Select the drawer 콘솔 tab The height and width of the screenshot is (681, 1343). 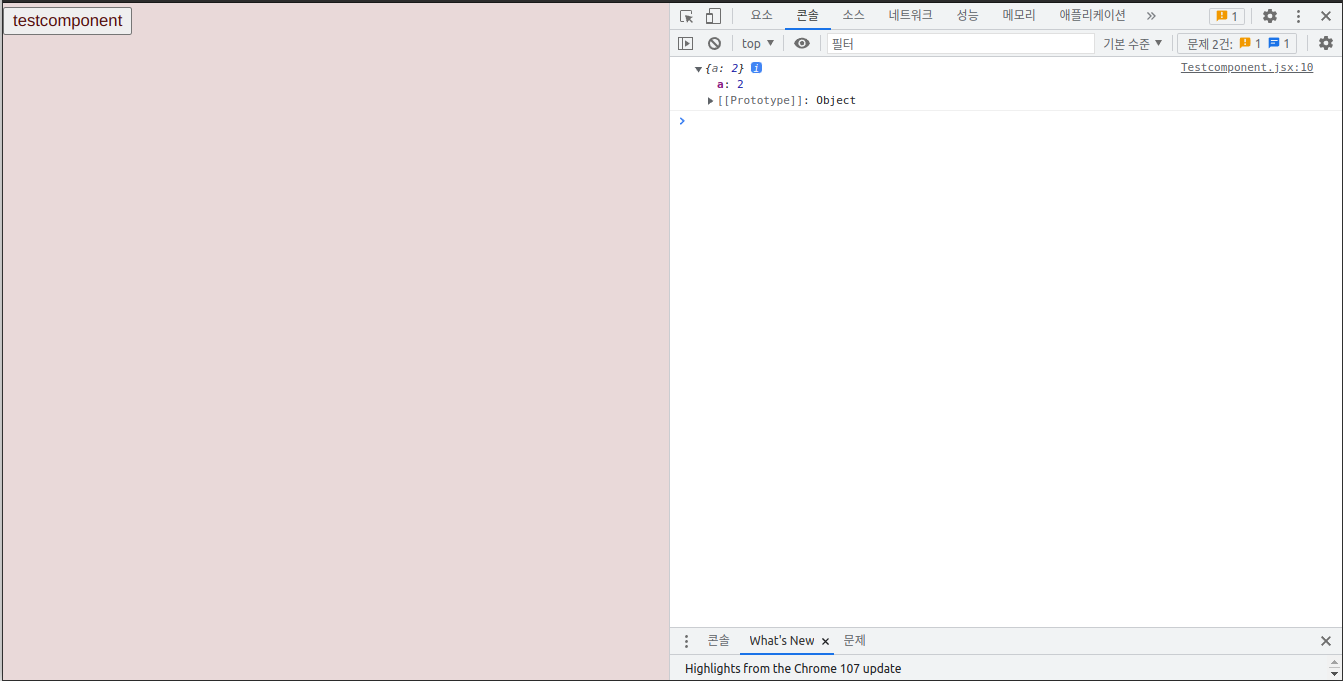[x=719, y=641]
